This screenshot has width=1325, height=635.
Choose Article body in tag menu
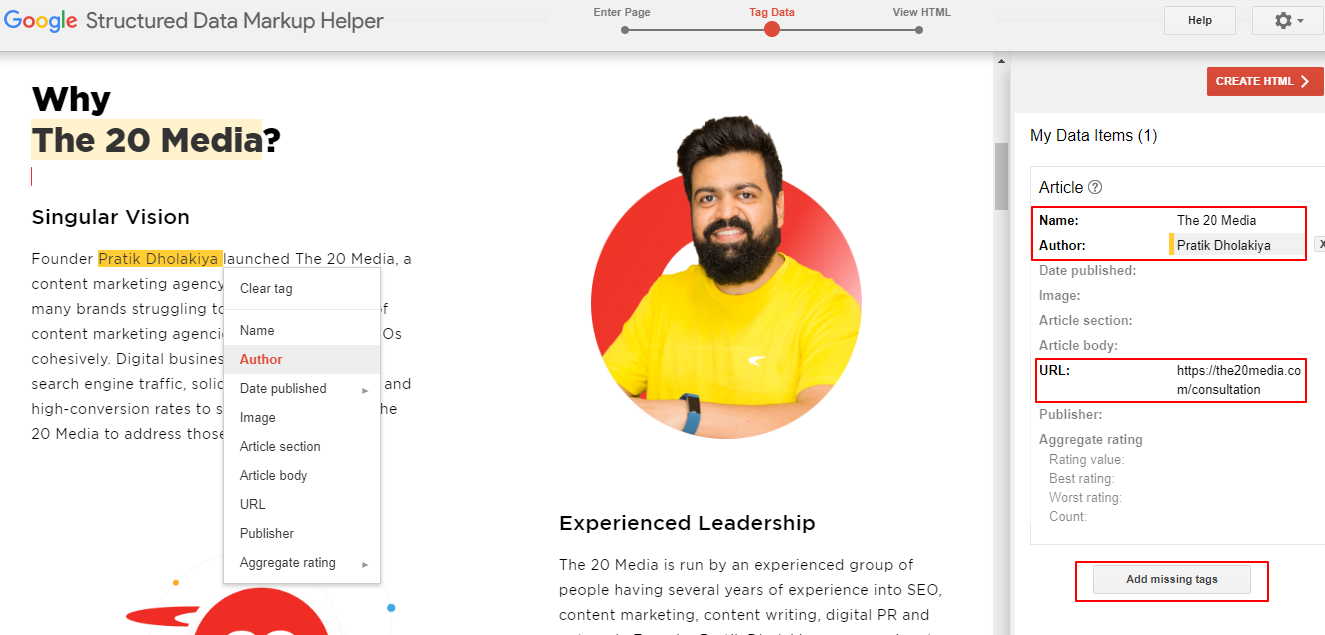(x=302, y=476)
